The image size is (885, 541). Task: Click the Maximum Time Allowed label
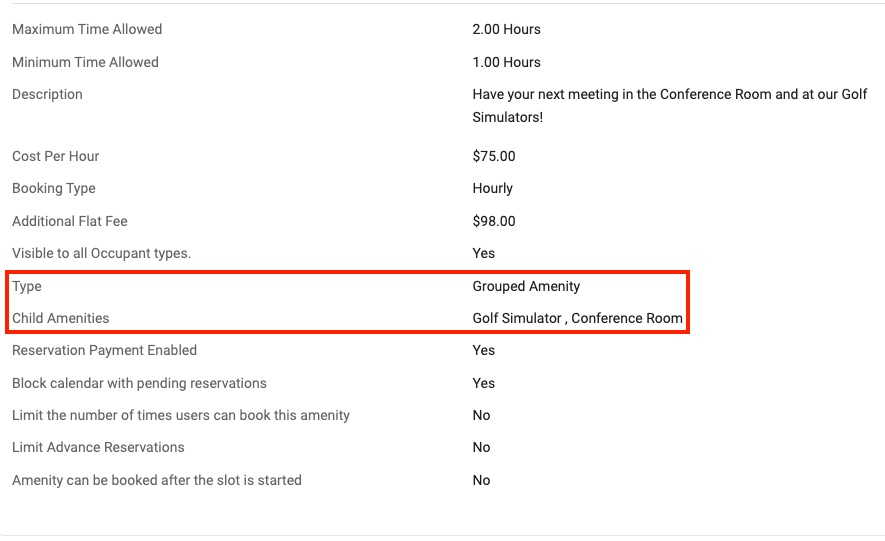tap(87, 29)
